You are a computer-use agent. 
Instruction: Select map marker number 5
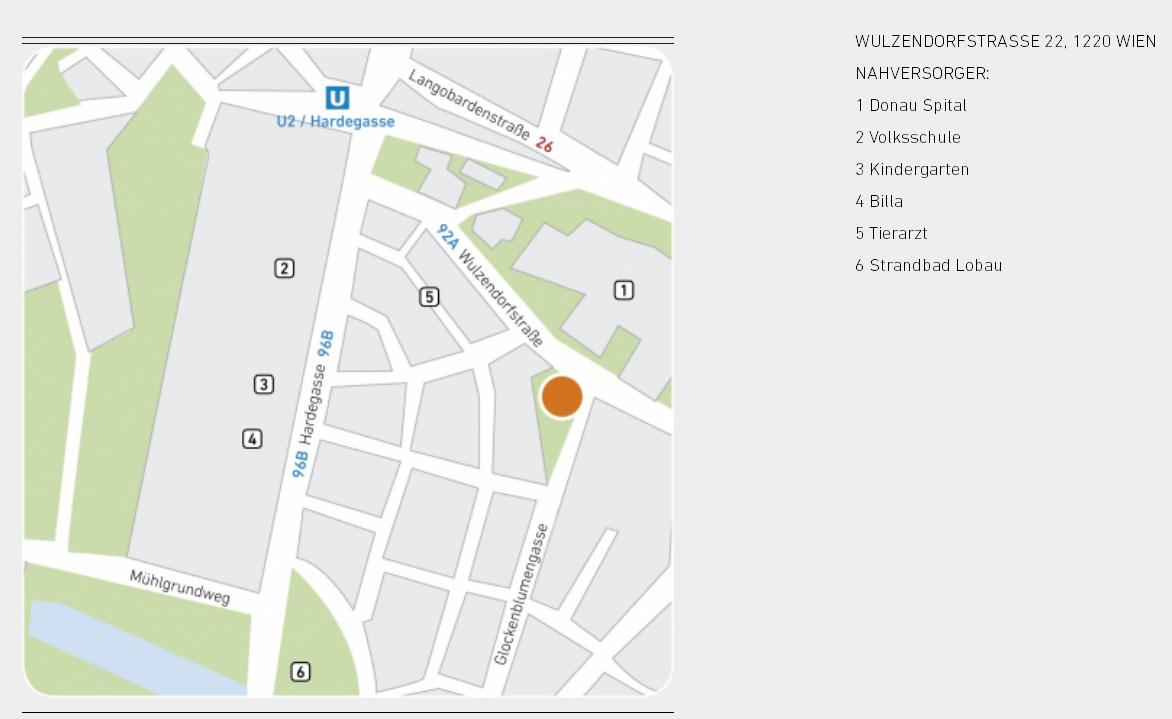(429, 296)
